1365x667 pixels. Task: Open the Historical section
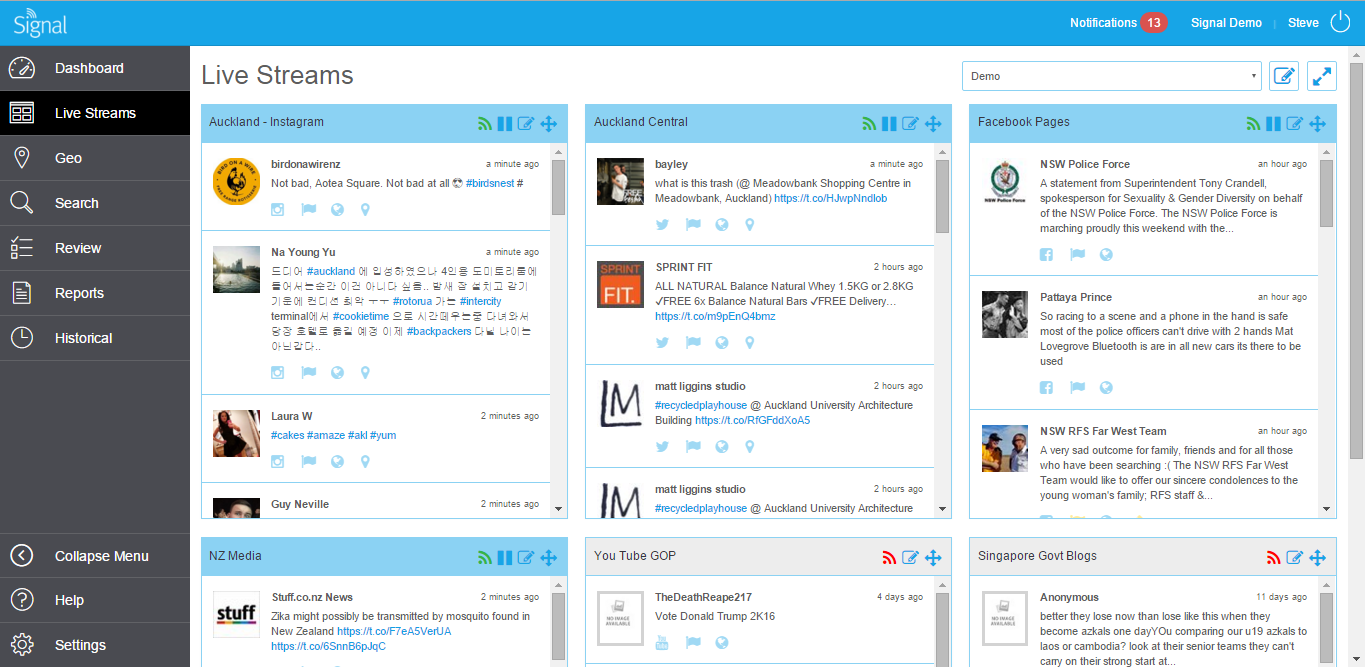95,338
